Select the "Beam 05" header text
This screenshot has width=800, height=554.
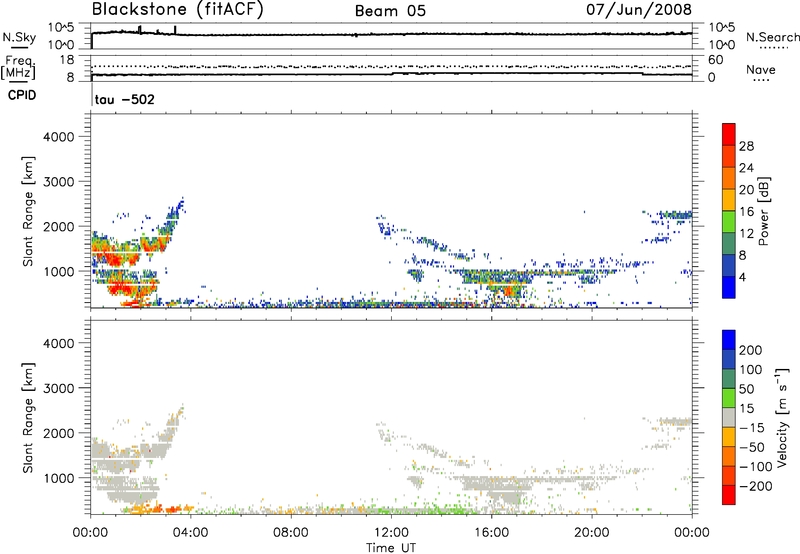(390, 11)
